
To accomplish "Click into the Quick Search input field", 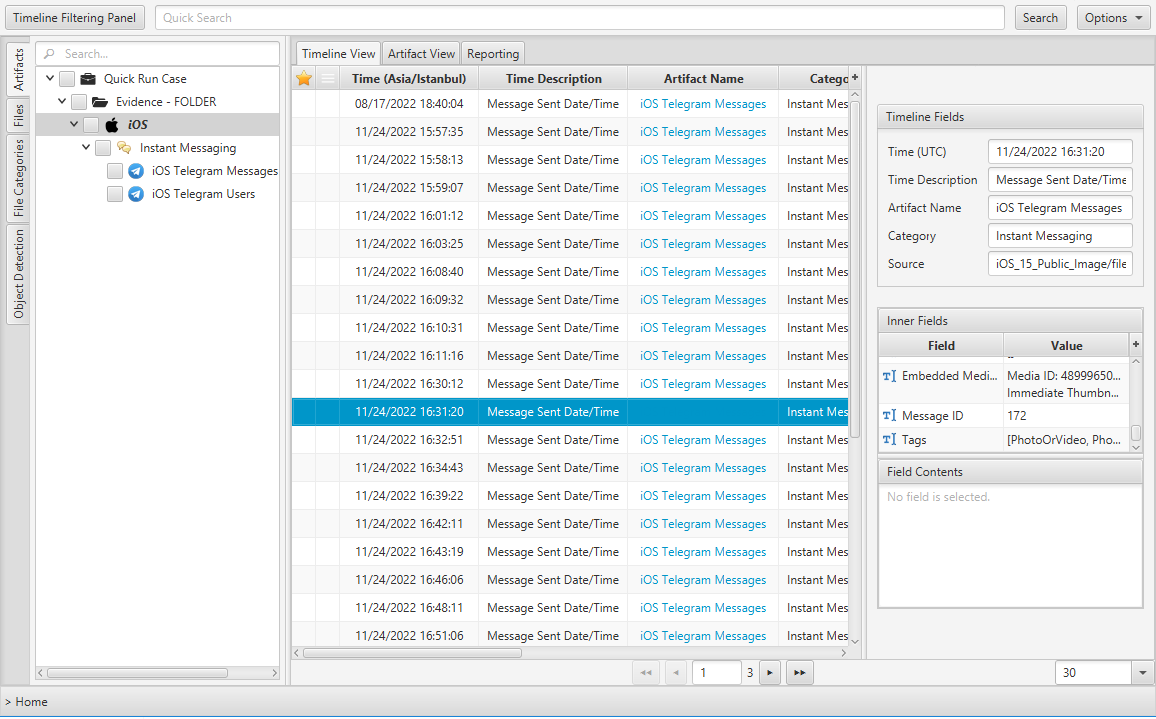I will click(580, 18).
